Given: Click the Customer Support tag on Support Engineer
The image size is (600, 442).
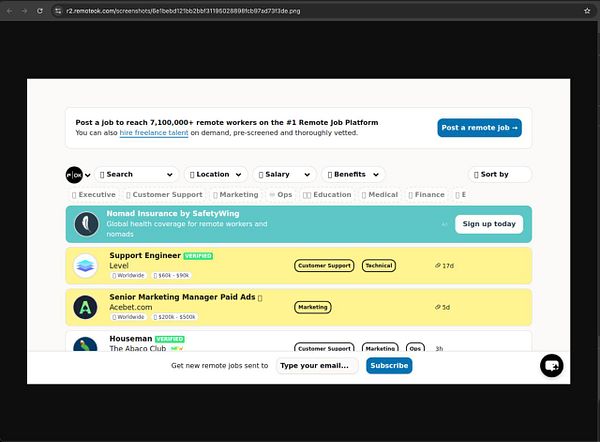Looking at the screenshot, I should coord(324,266).
